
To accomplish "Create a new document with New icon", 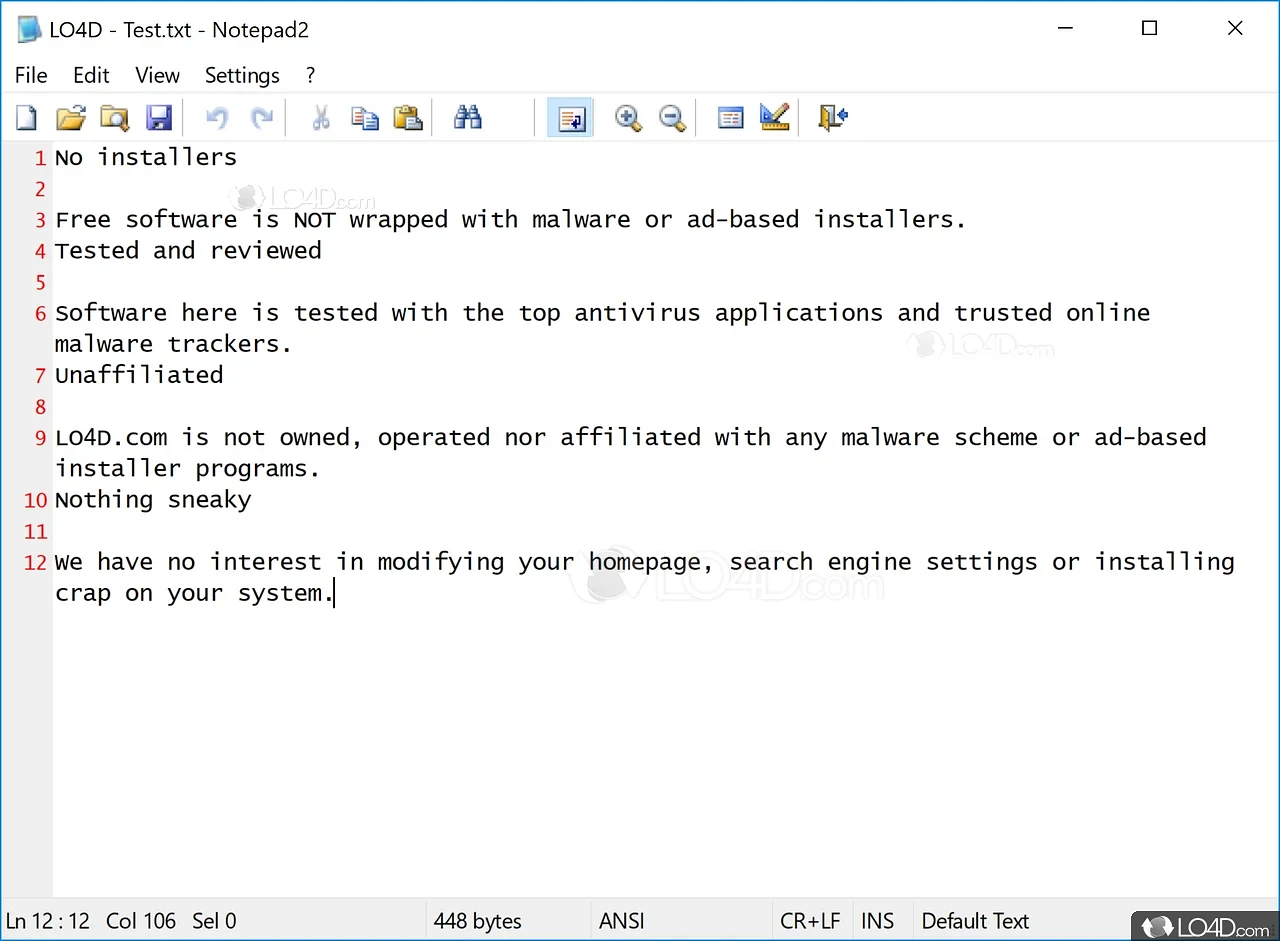I will pyautogui.click(x=27, y=118).
